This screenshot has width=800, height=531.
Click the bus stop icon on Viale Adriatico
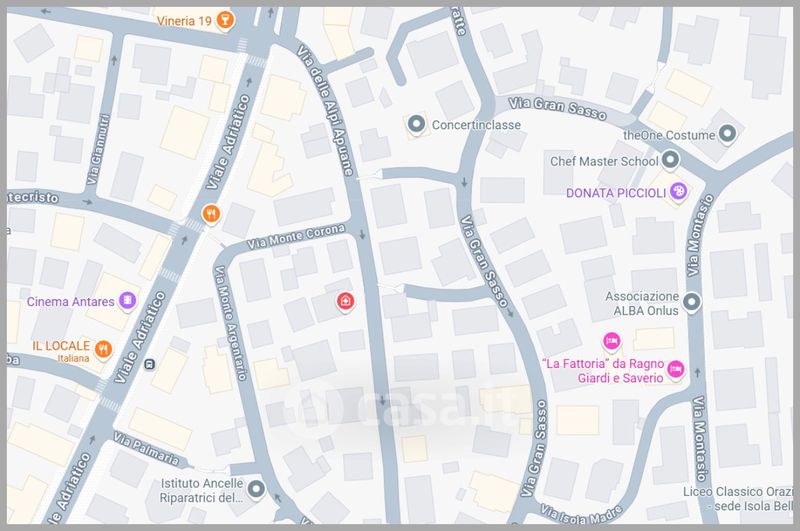150,364
